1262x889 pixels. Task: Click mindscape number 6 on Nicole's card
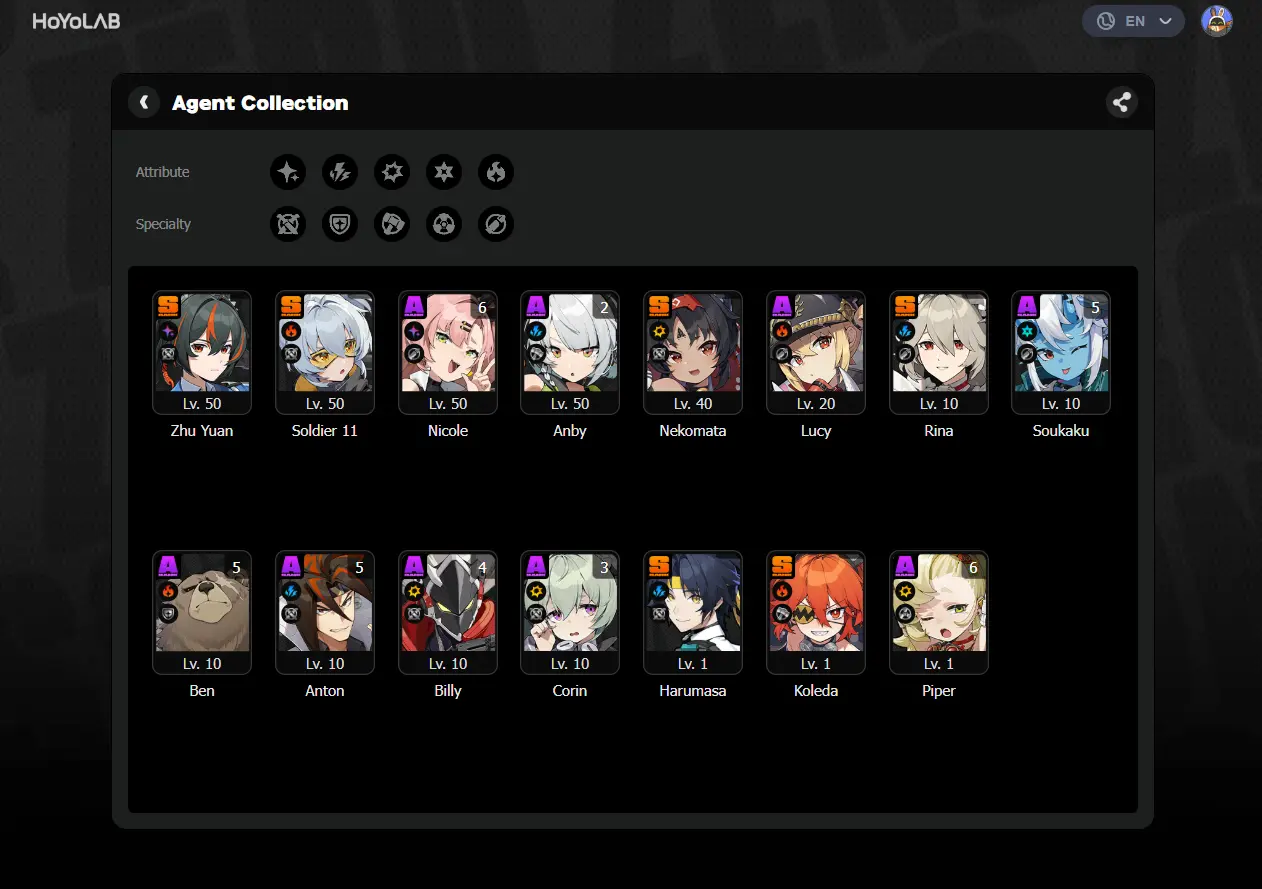click(x=482, y=307)
